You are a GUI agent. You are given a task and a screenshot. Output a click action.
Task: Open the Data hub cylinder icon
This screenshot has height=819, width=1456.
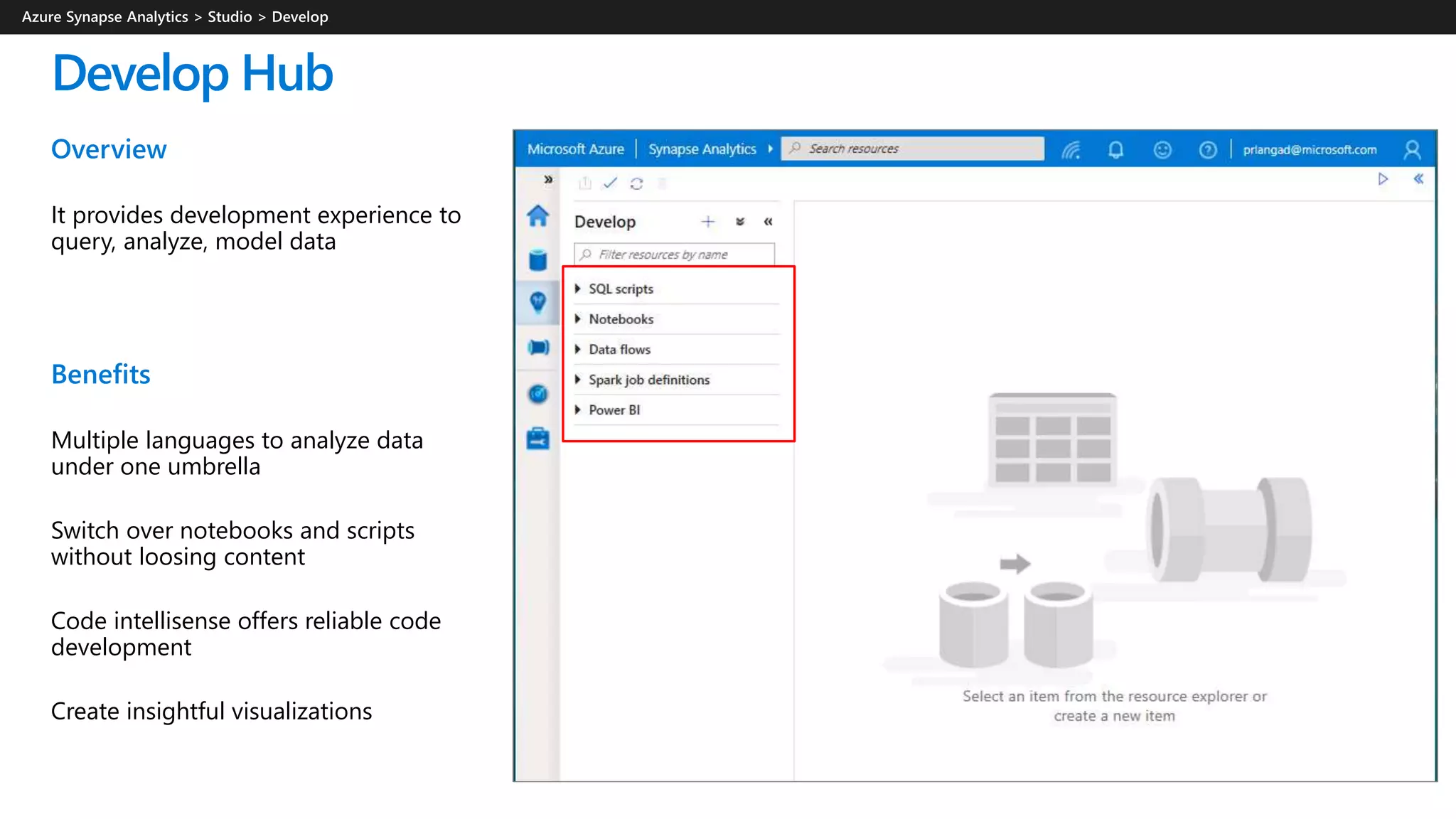(x=538, y=260)
